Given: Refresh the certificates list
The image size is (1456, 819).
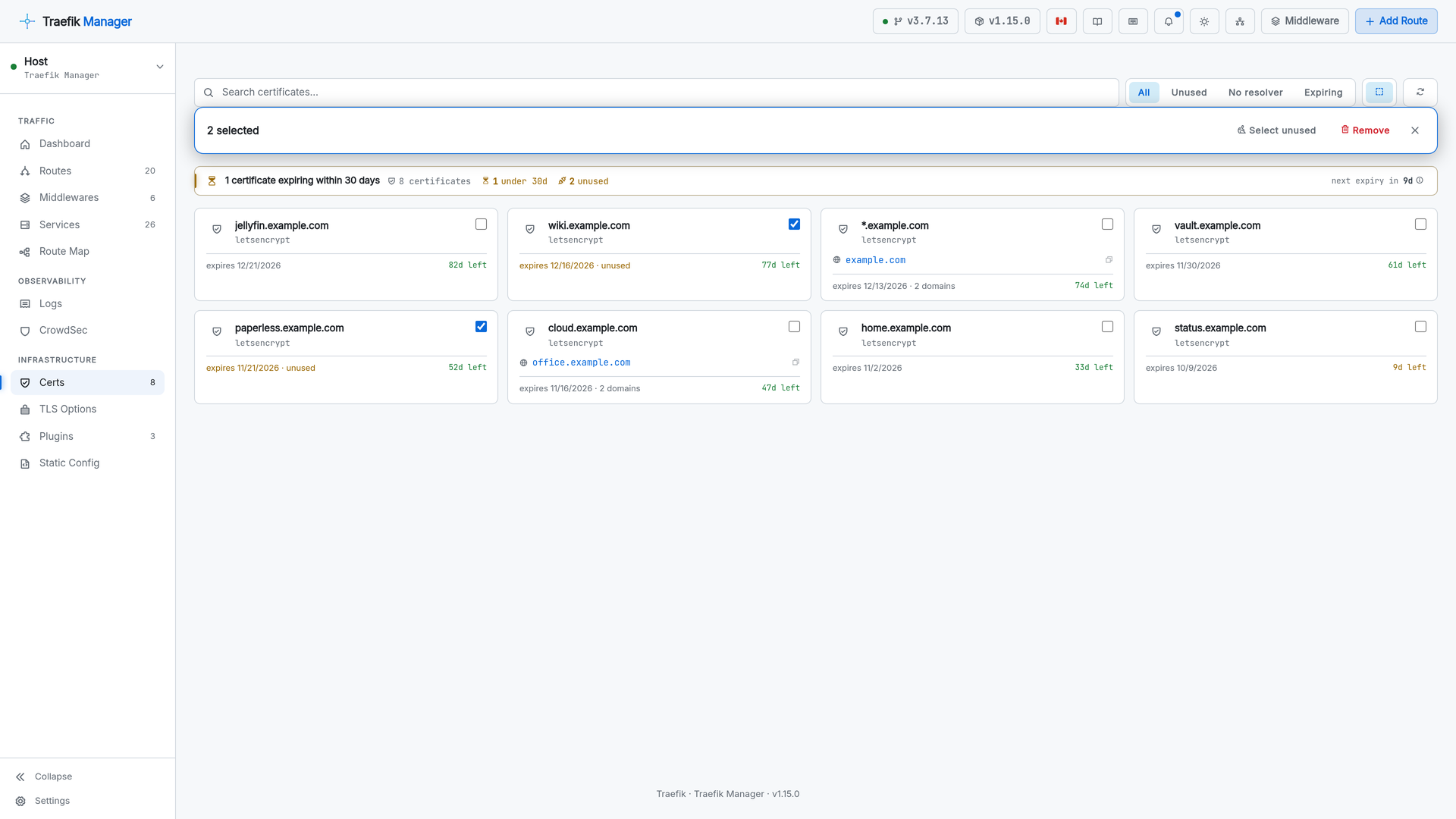Looking at the screenshot, I should pyautogui.click(x=1420, y=92).
